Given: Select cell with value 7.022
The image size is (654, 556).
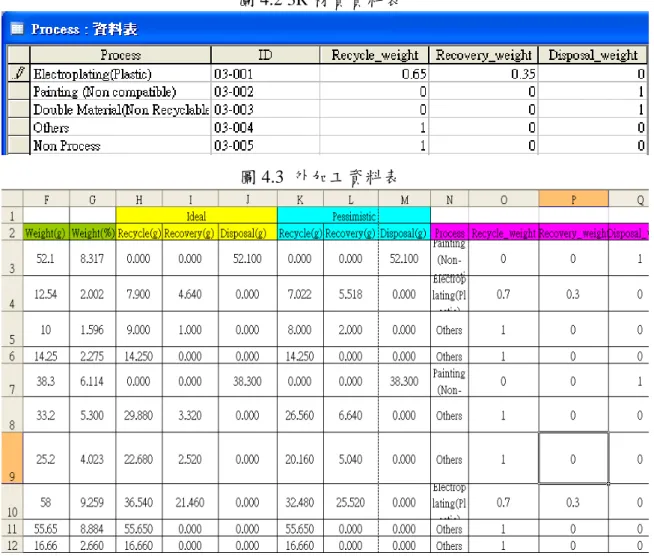Looking at the screenshot, I should coord(300,294).
